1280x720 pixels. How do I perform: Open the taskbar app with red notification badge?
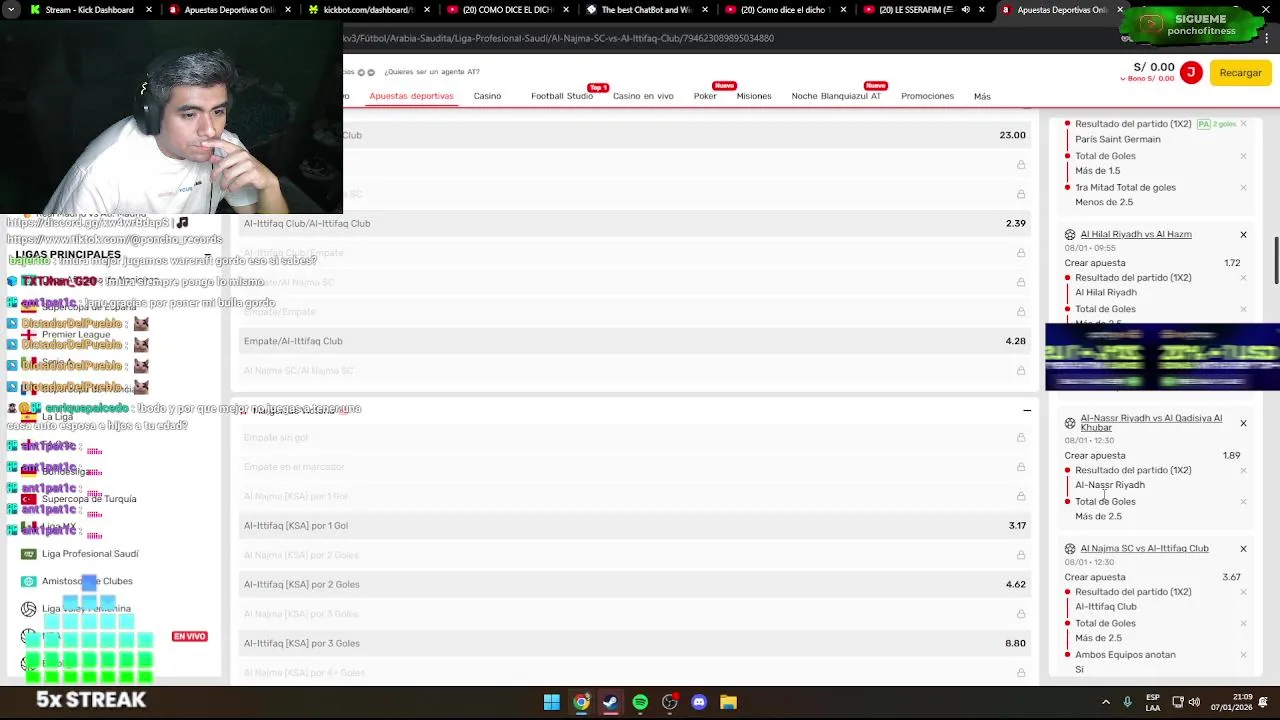pyautogui.click(x=670, y=702)
